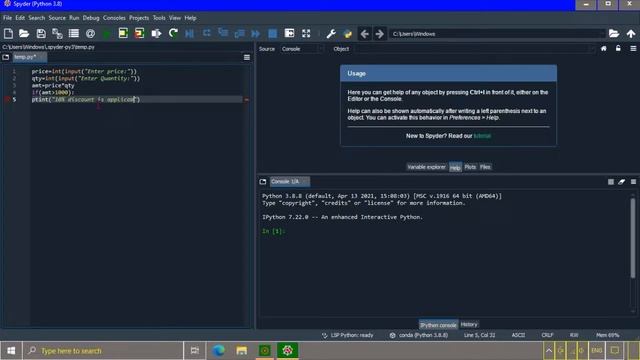Run the file with the green play icon
The height and width of the screenshot is (360, 640).
pos(107,33)
